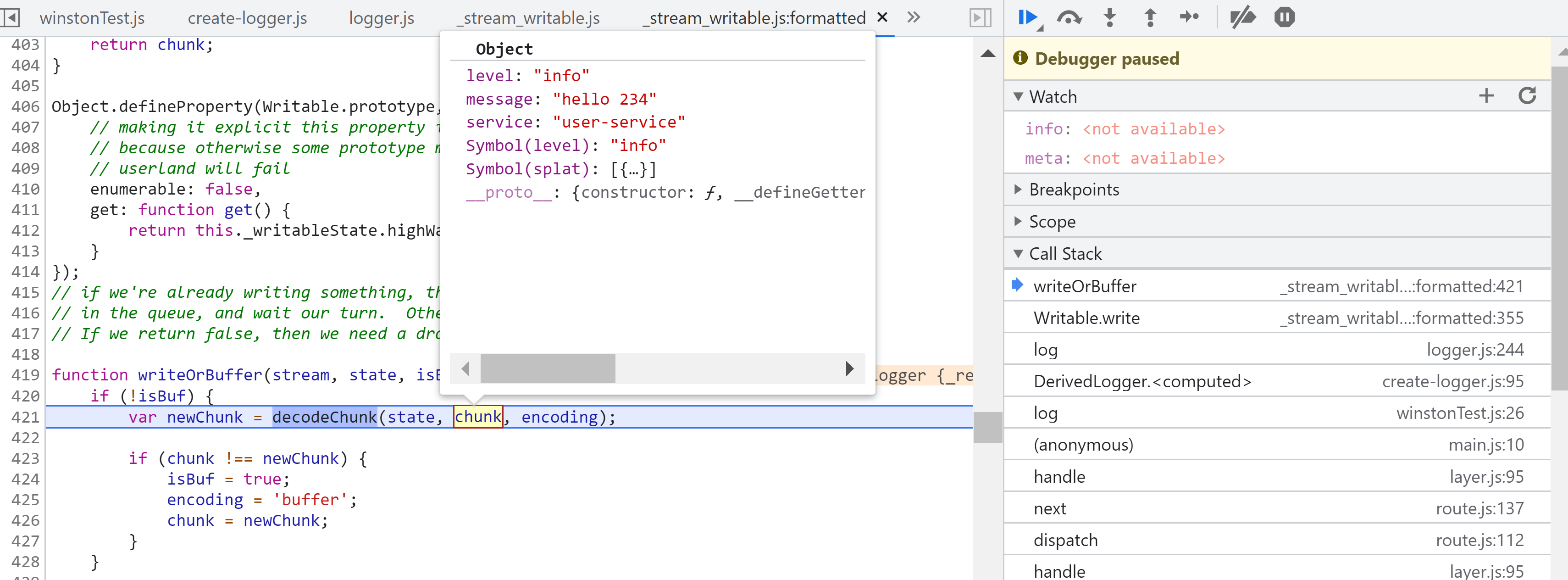This screenshot has height=580, width=1568.
Task: Toggle deactivate breakpoints icon
Action: [x=1242, y=17]
